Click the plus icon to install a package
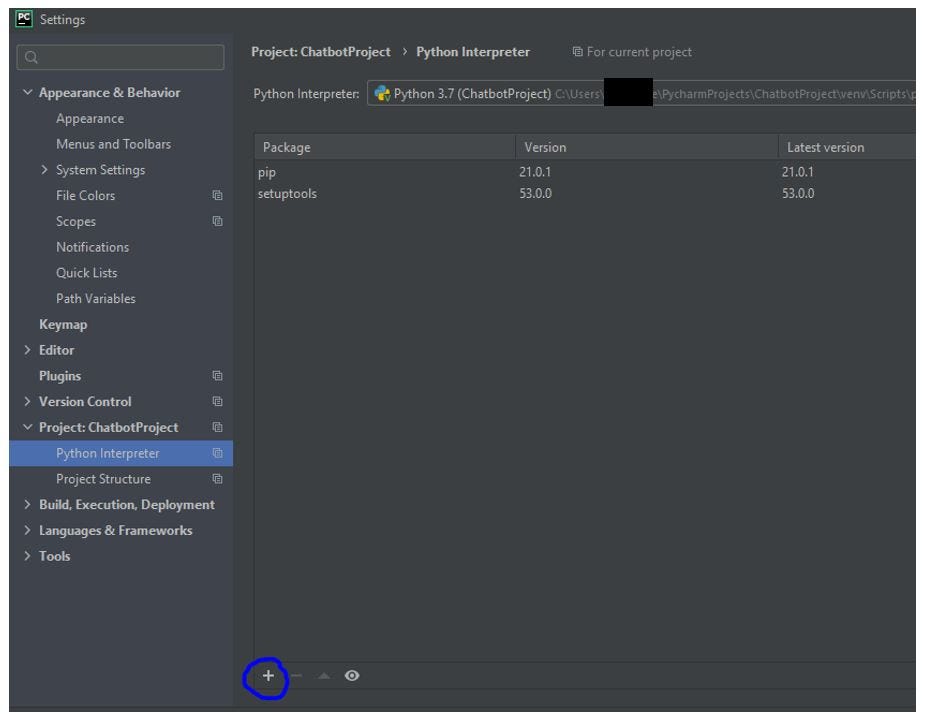The image size is (930, 714). point(268,675)
